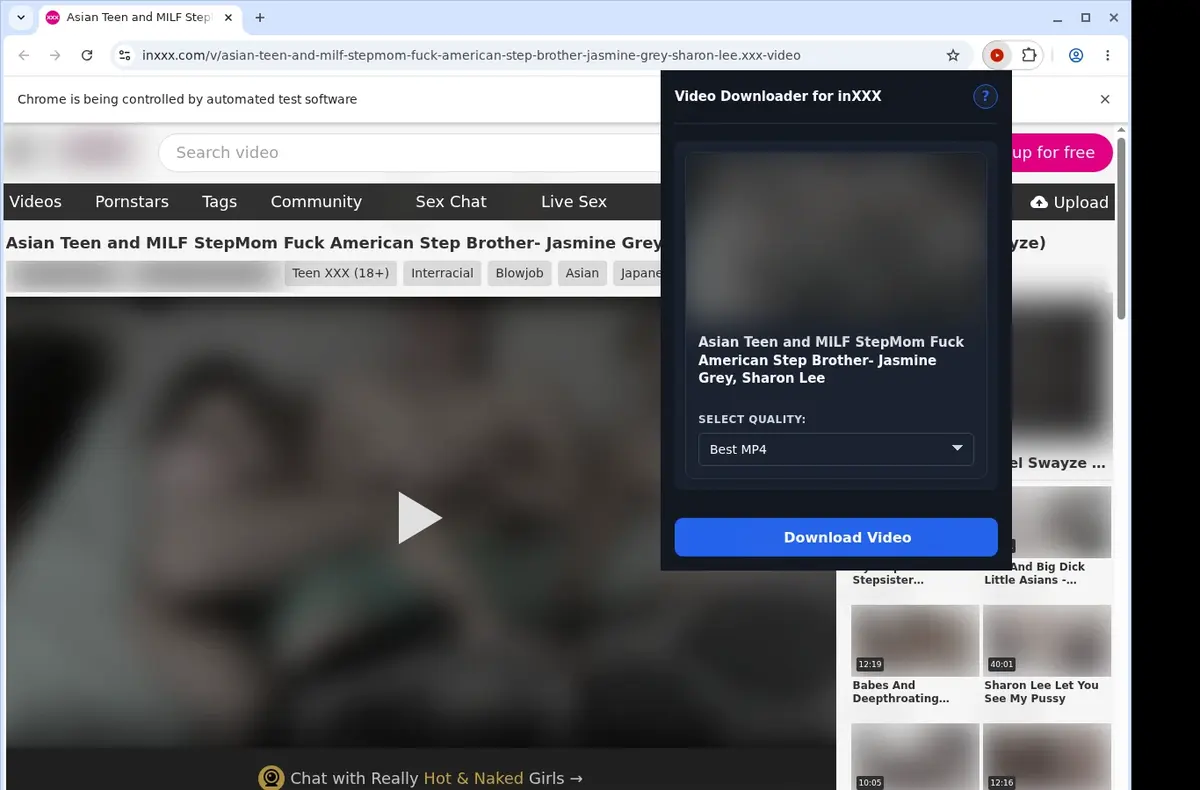Start playback with the large play triangle

420,518
